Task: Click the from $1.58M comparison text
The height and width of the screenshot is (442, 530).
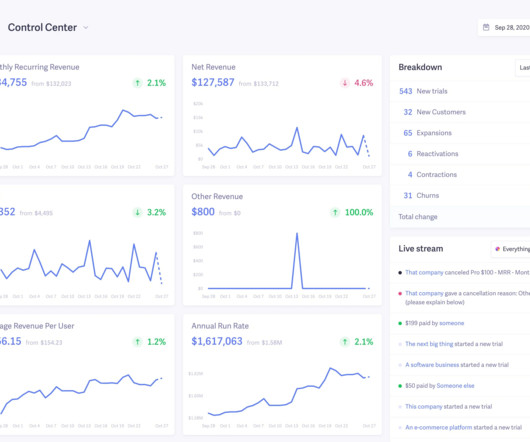Action: 264,343
